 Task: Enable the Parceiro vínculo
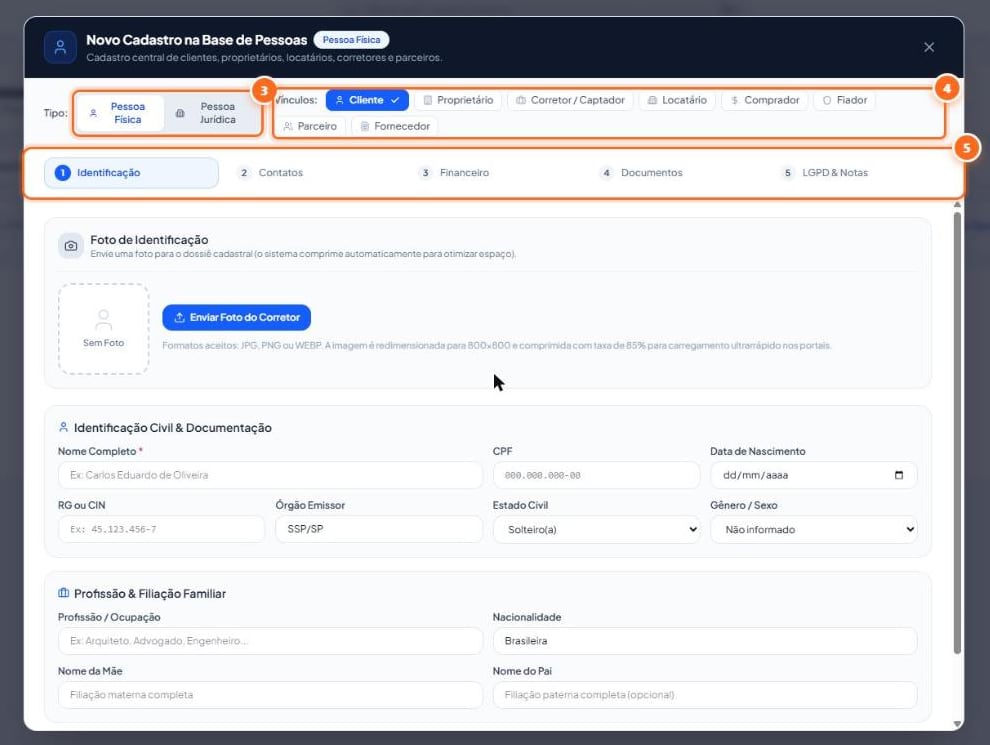click(310, 126)
